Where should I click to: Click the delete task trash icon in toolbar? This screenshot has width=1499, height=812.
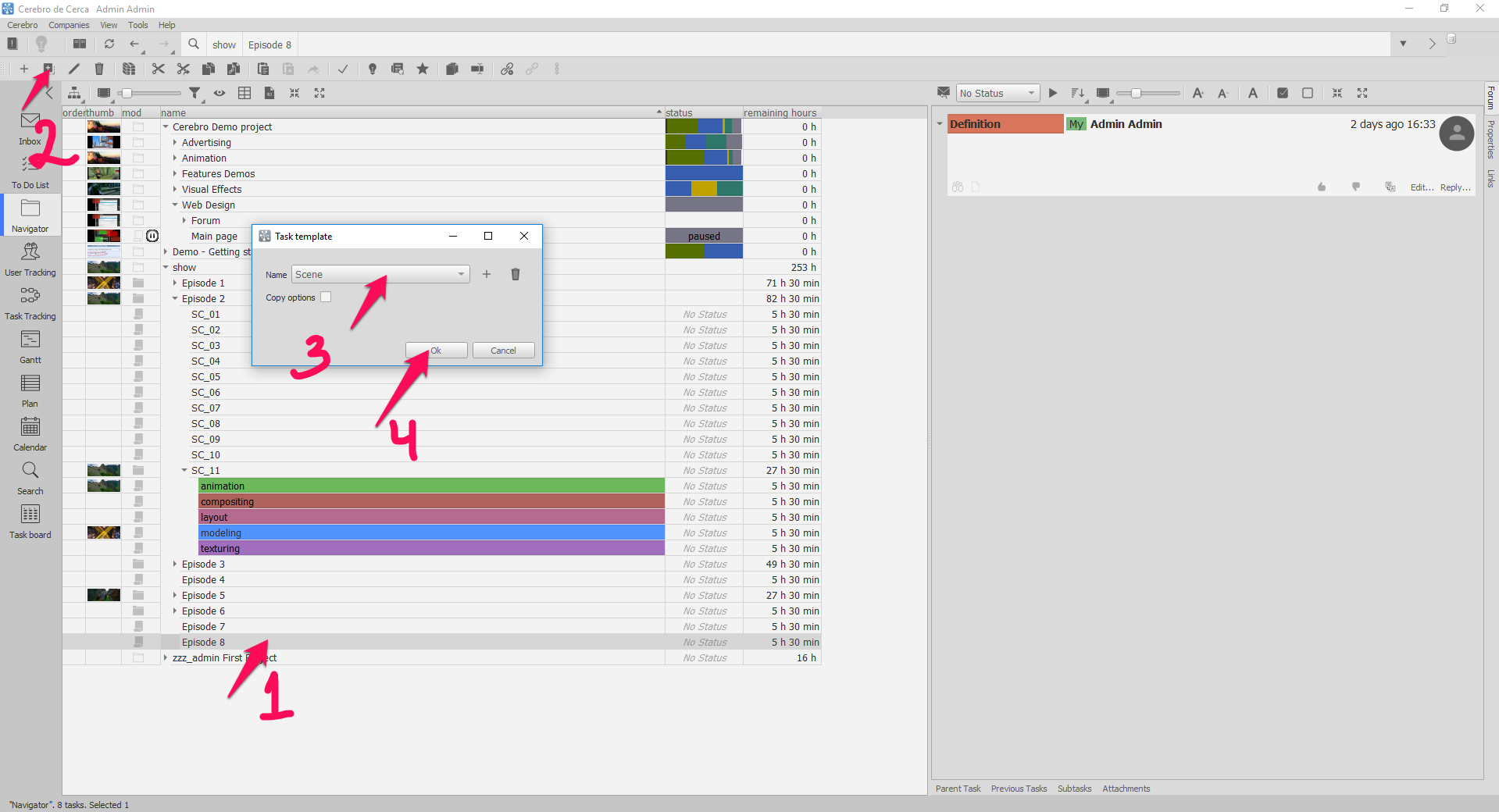pyautogui.click(x=99, y=69)
